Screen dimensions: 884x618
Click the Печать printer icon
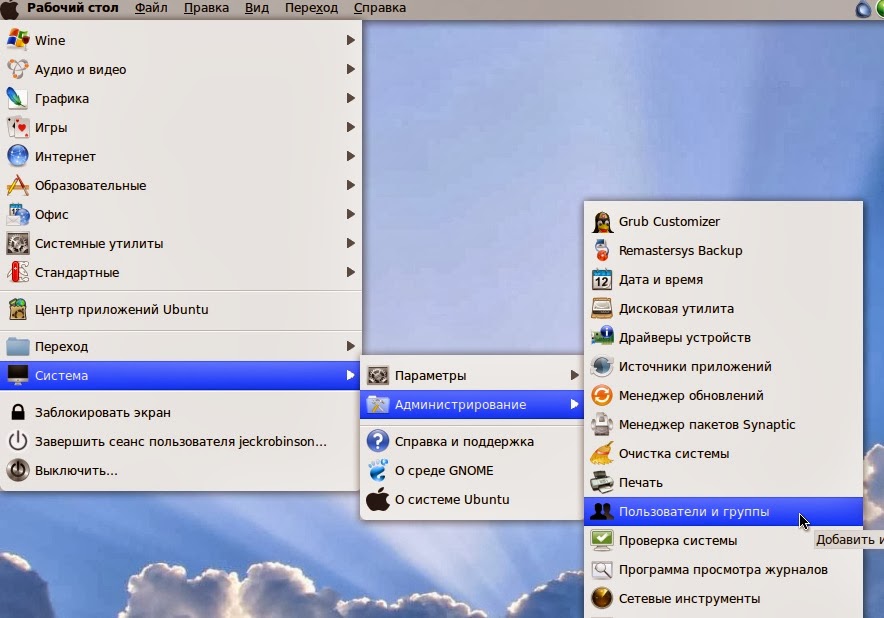point(602,483)
